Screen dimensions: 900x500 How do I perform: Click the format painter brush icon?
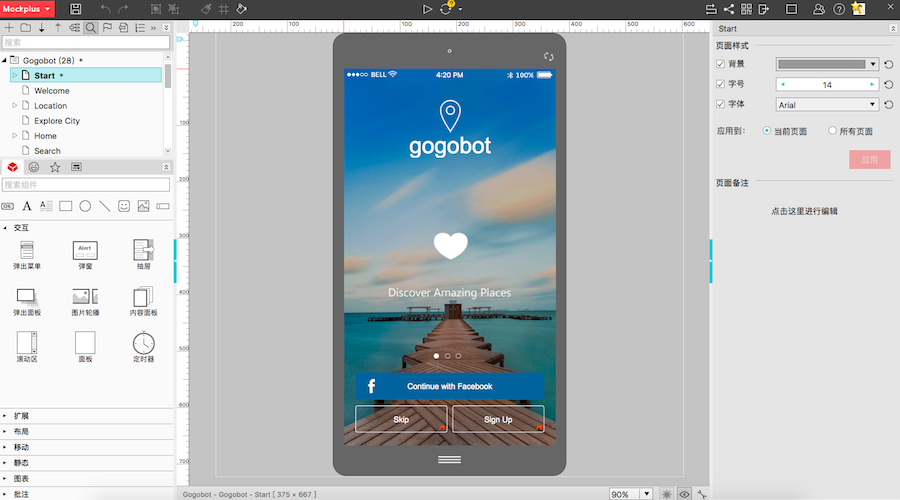pyautogui.click(x=206, y=9)
